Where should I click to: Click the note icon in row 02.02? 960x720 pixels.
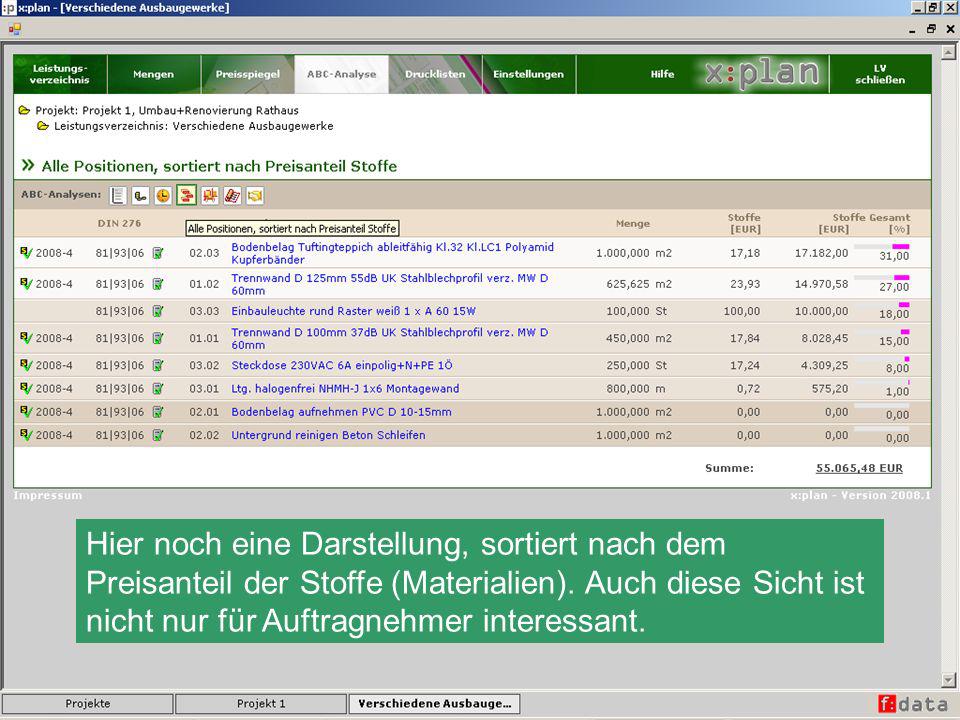click(x=158, y=435)
